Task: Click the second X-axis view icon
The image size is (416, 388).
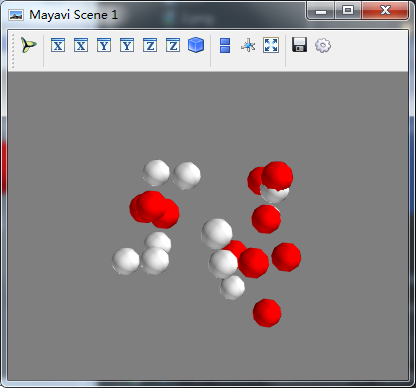Action: [x=81, y=45]
